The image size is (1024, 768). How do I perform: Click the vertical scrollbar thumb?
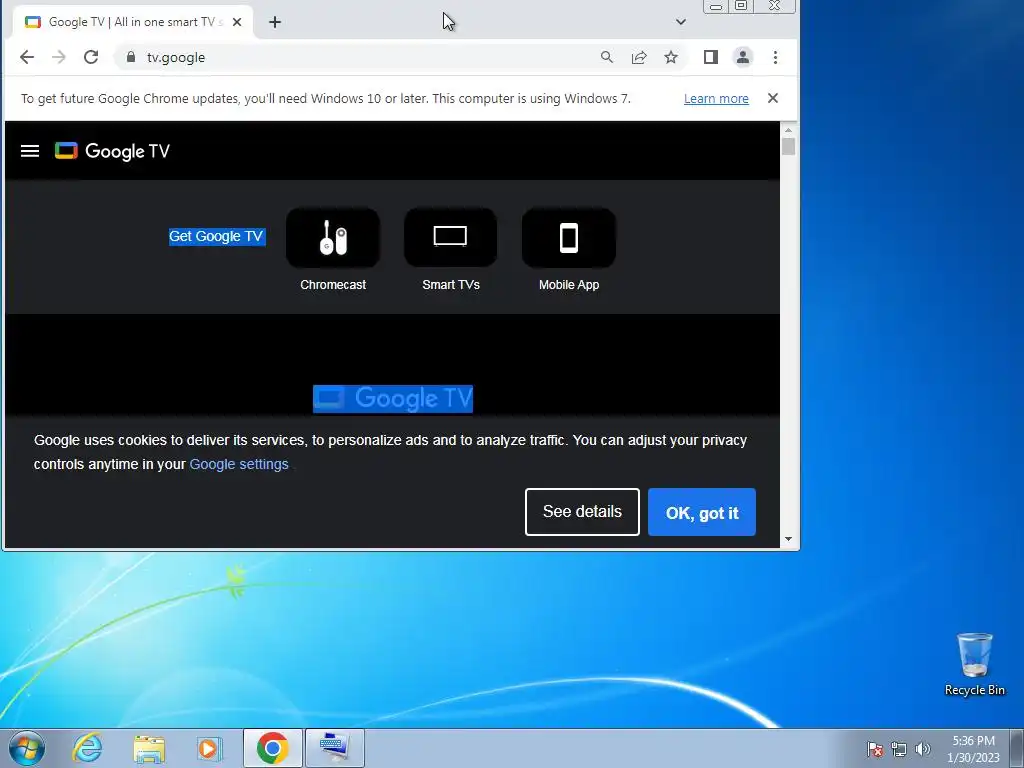click(x=788, y=146)
